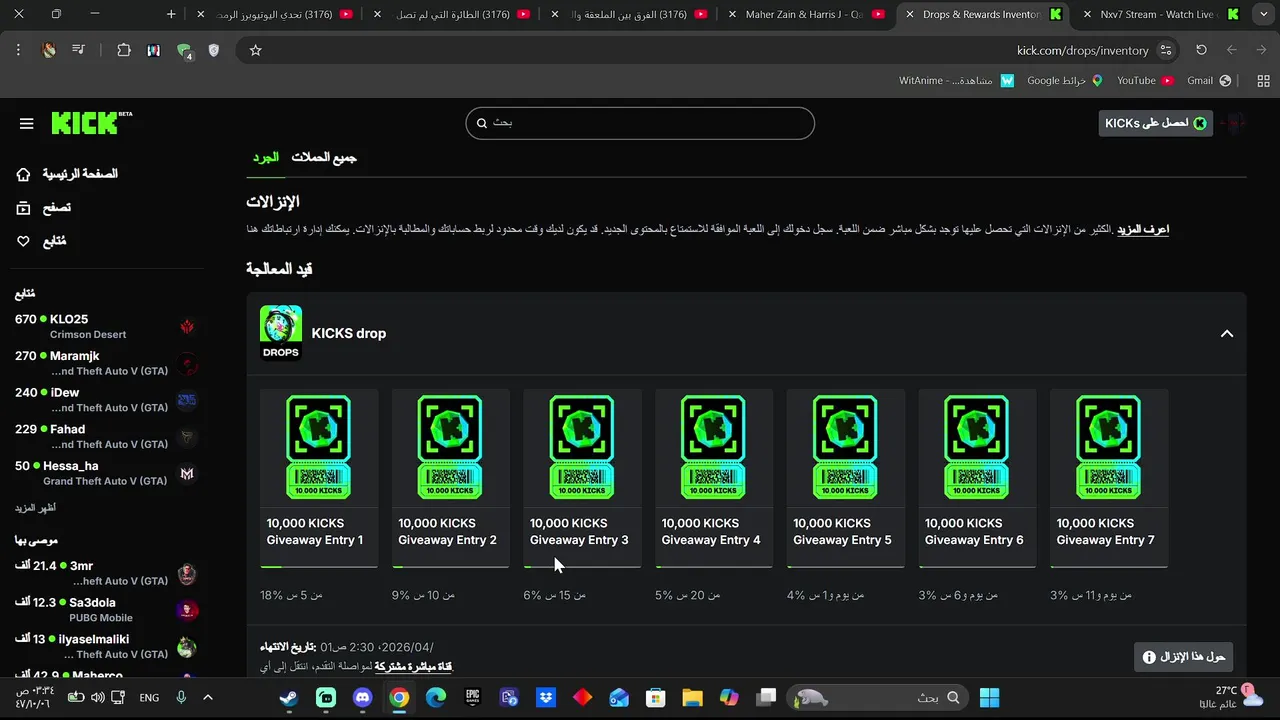Screen dimensions: 1280x720
Task: Open Fahad channel in following list
Action: tap(106, 436)
